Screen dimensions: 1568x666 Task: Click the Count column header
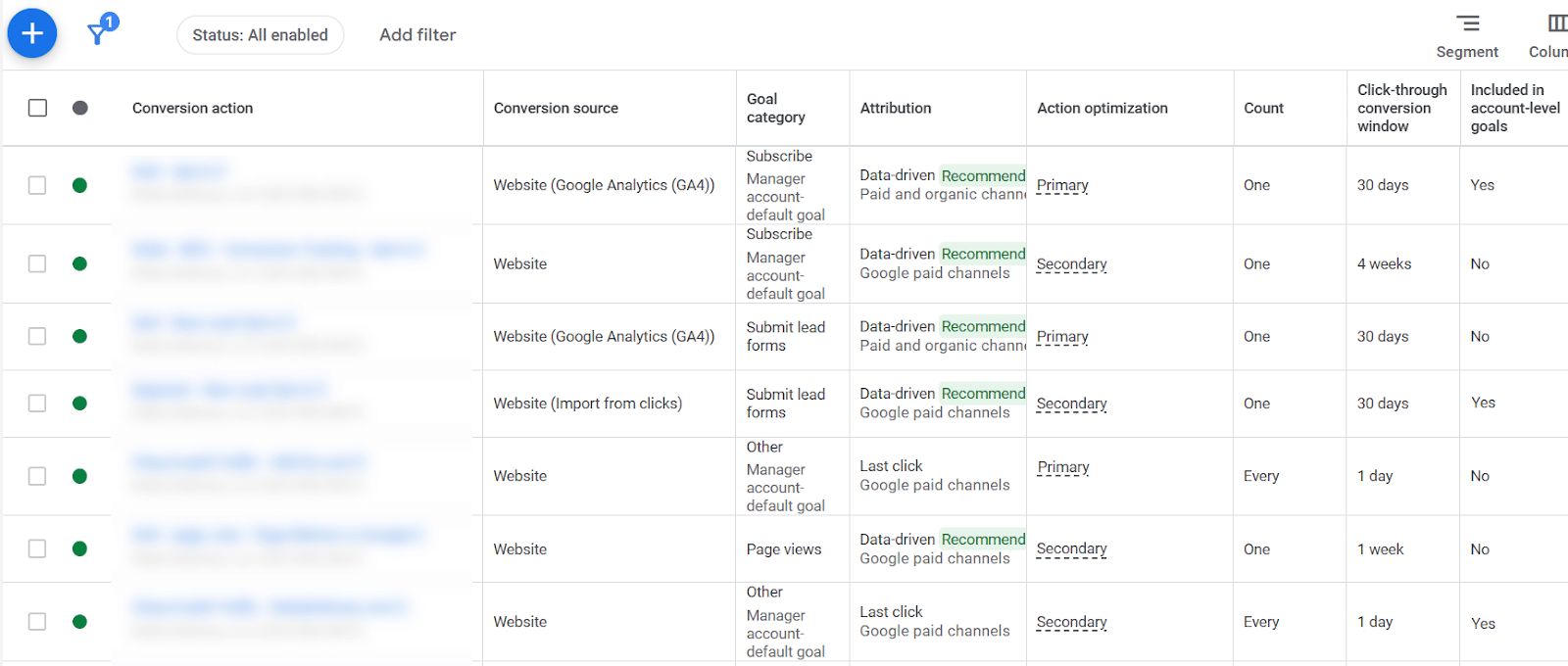pyautogui.click(x=1263, y=108)
